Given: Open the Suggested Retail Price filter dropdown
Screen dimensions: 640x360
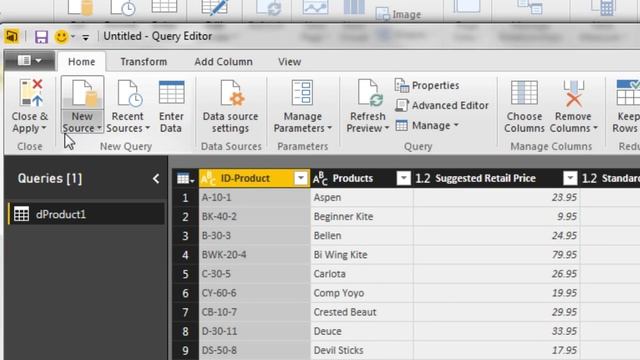Looking at the screenshot, I should pyautogui.click(x=570, y=178).
